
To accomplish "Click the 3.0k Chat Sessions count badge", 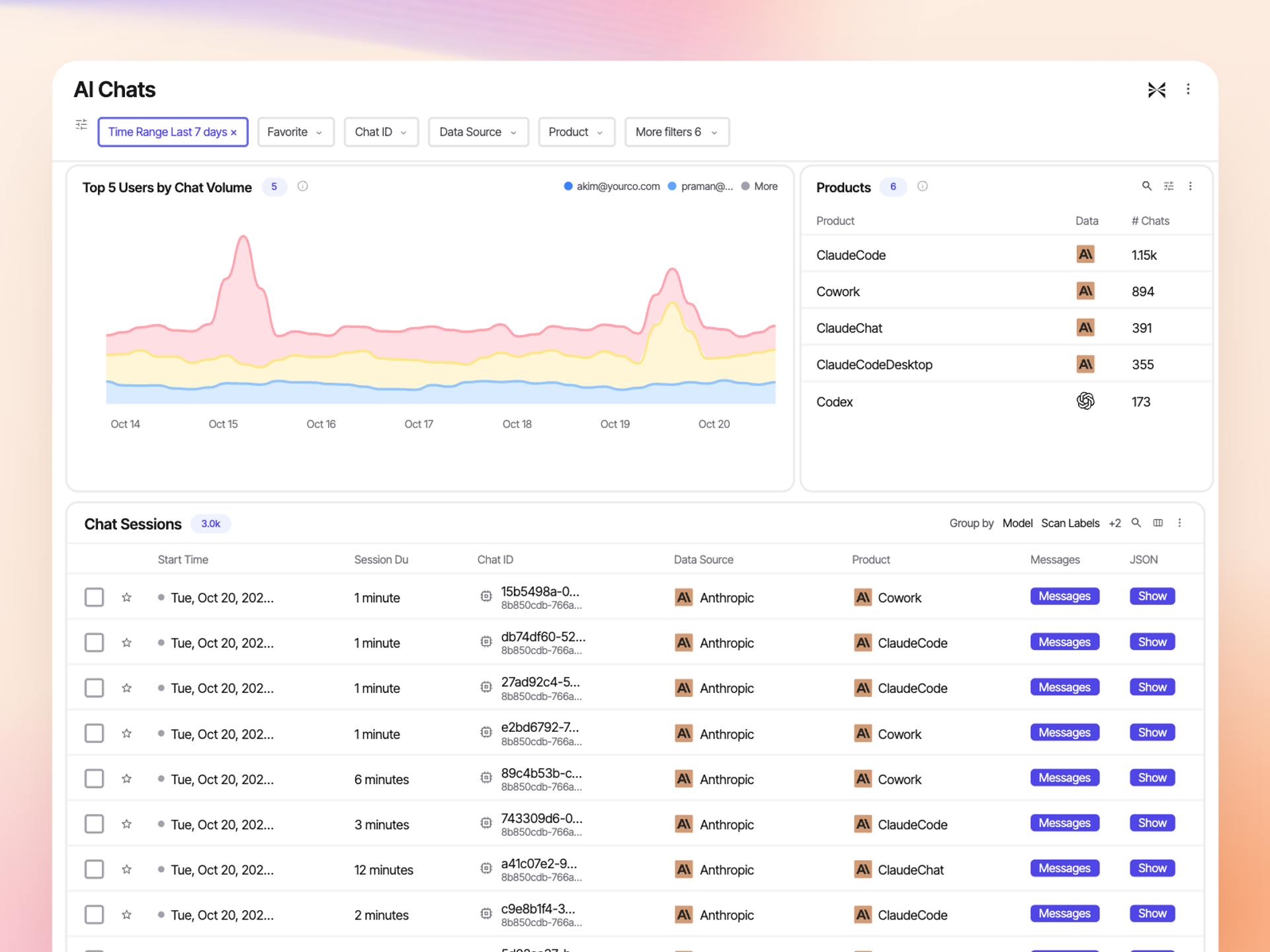I will pyautogui.click(x=211, y=524).
